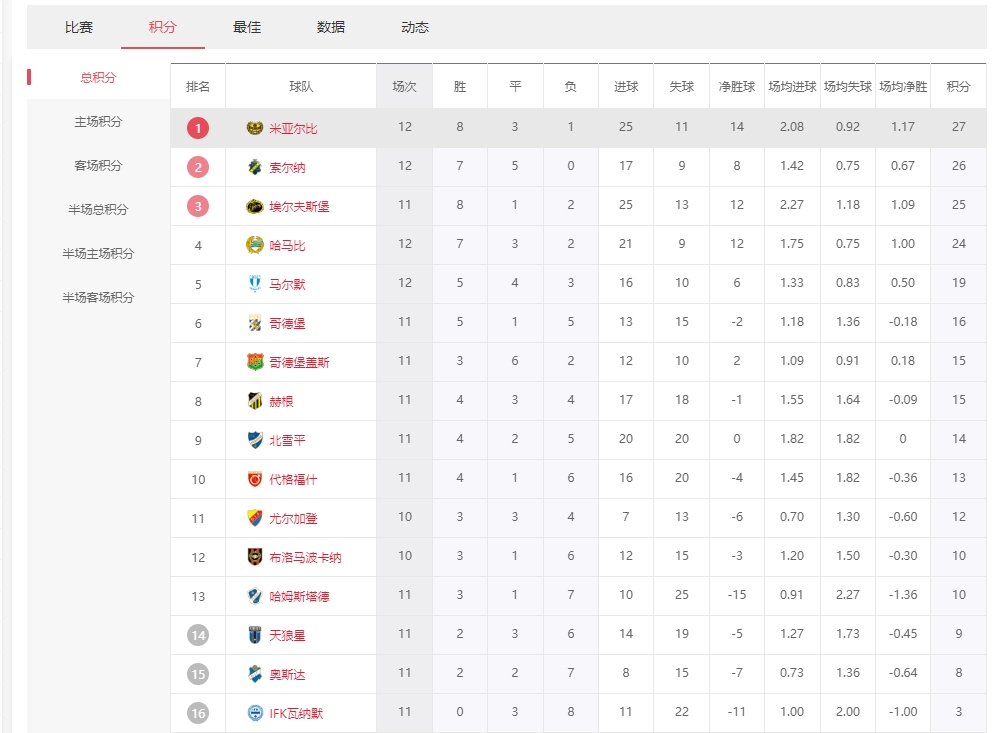Show 客场积分 standings
999x733 pixels.
98,165
